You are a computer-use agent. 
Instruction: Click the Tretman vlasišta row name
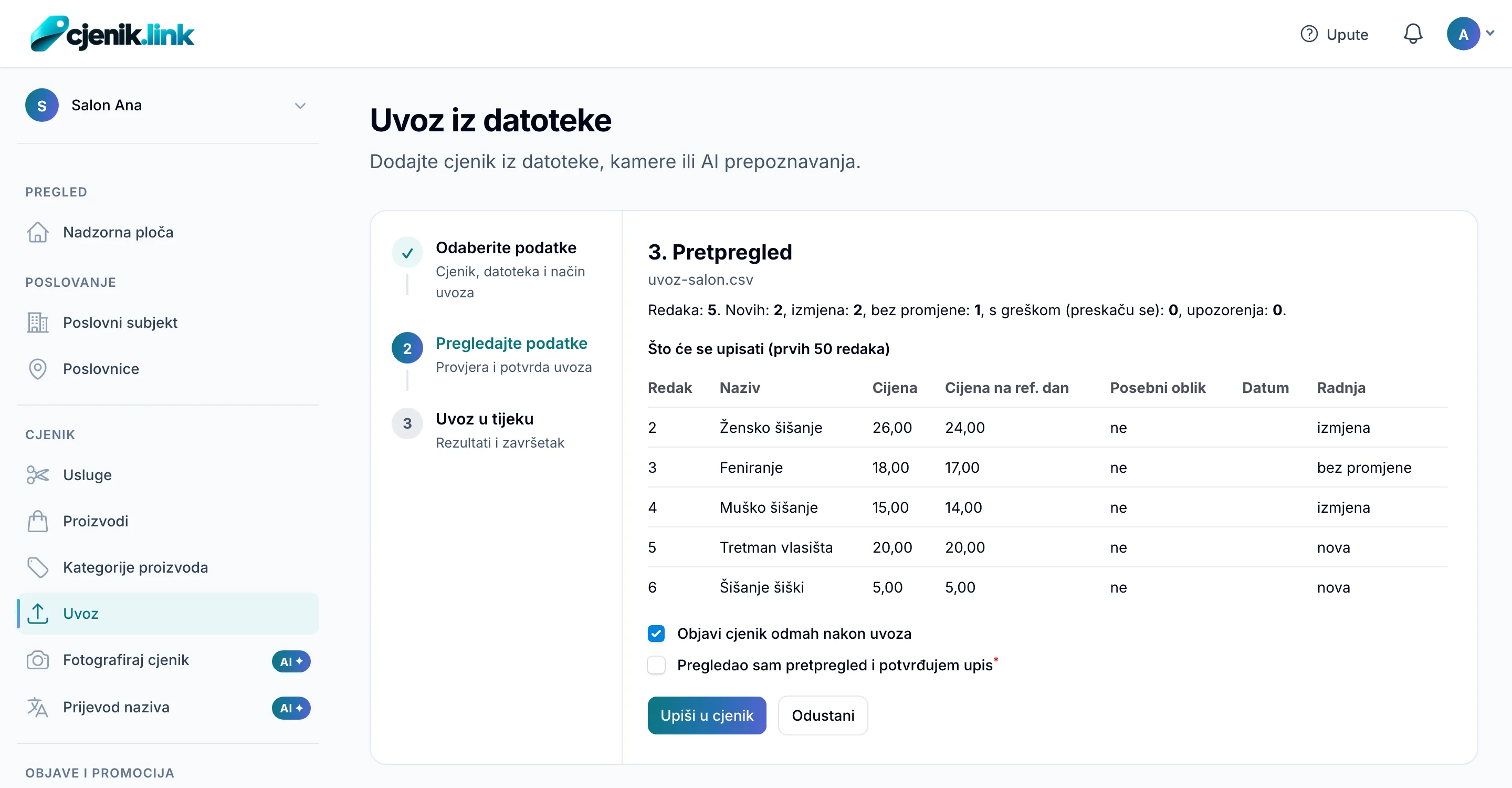776,547
